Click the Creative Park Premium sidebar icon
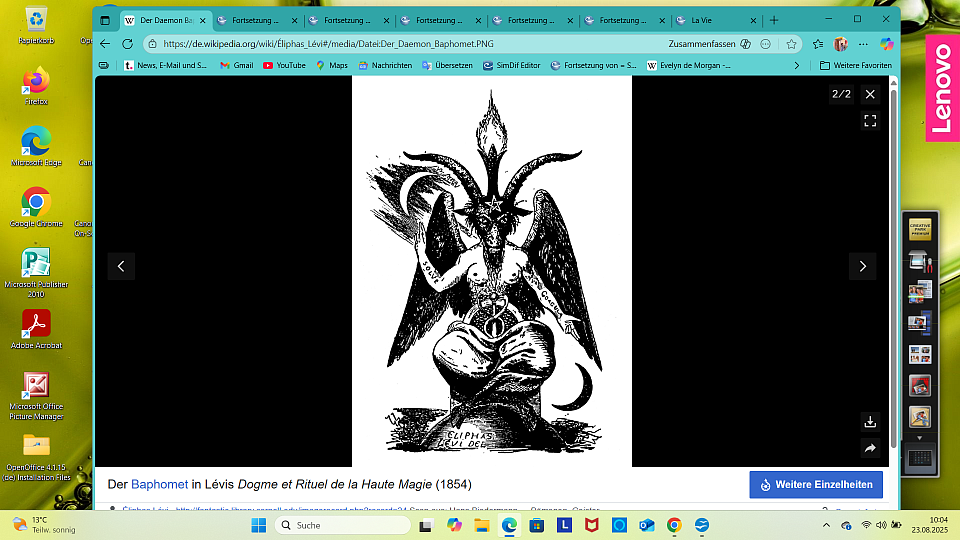 920,230
